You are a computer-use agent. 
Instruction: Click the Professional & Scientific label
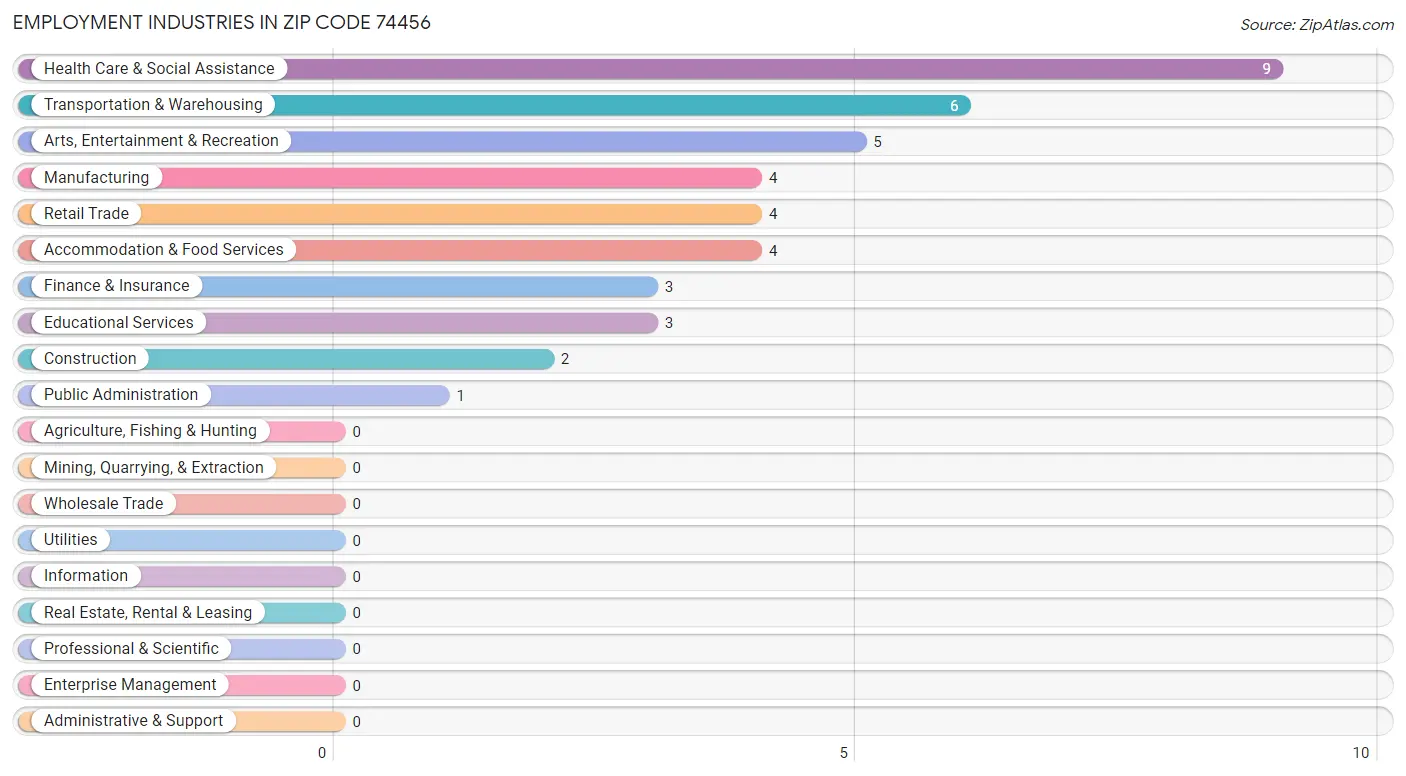point(131,648)
